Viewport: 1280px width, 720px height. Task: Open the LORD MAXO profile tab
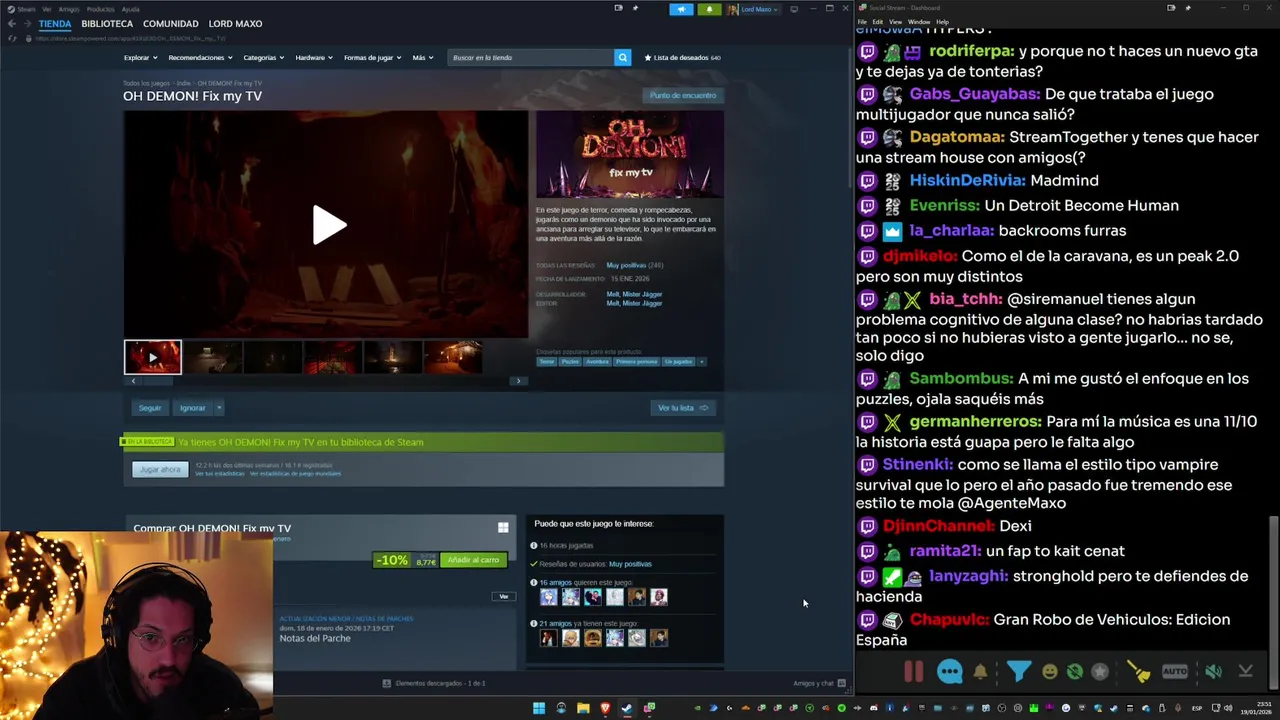tap(235, 23)
